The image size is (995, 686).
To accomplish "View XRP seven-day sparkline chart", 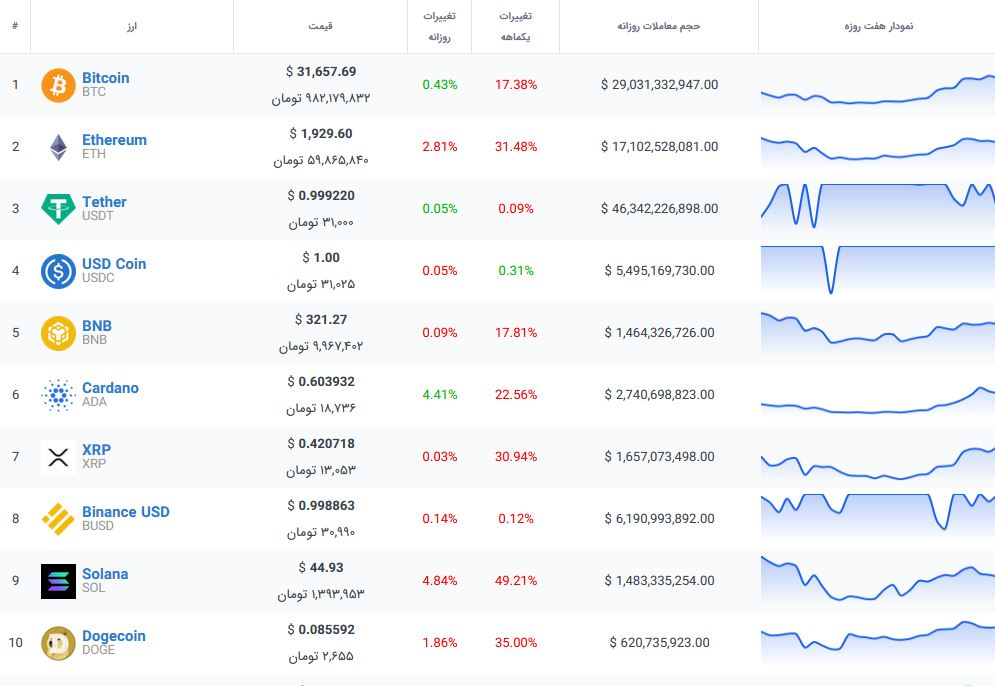I will coord(878,464).
